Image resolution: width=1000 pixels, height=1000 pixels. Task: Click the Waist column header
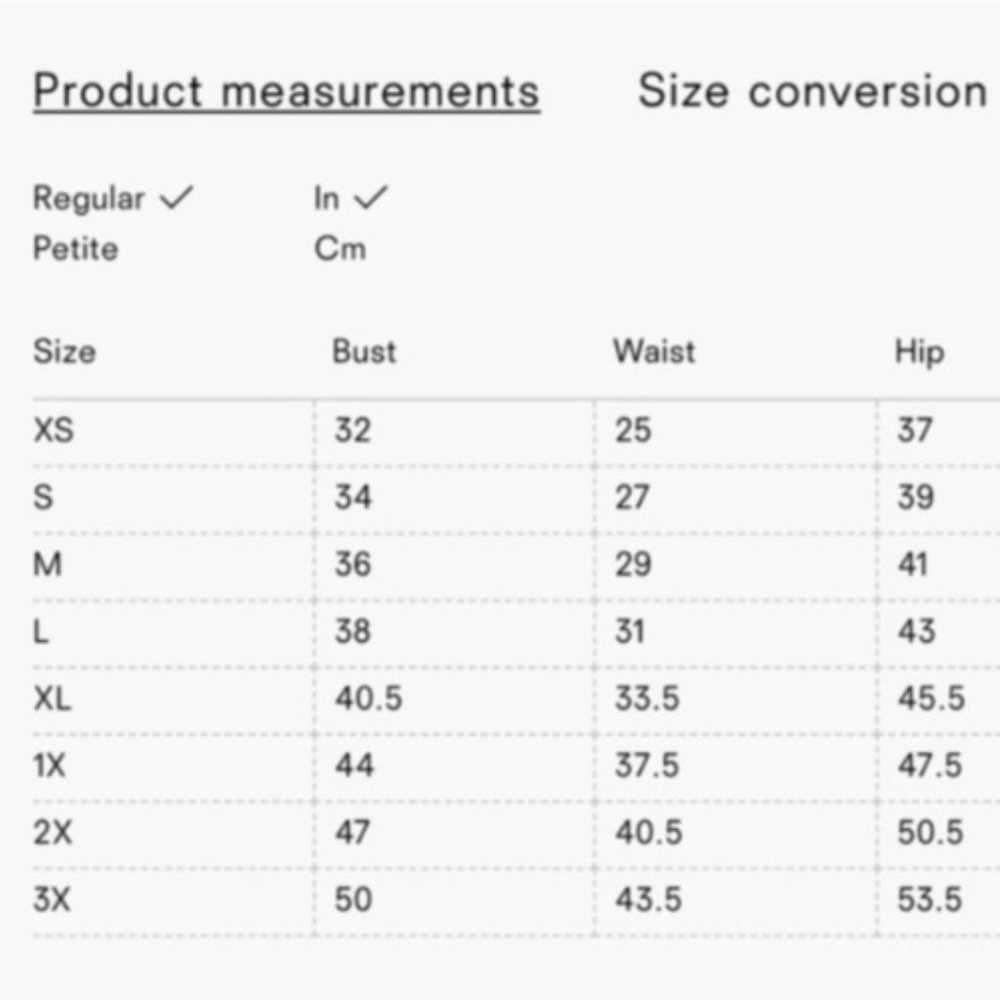[654, 351]
